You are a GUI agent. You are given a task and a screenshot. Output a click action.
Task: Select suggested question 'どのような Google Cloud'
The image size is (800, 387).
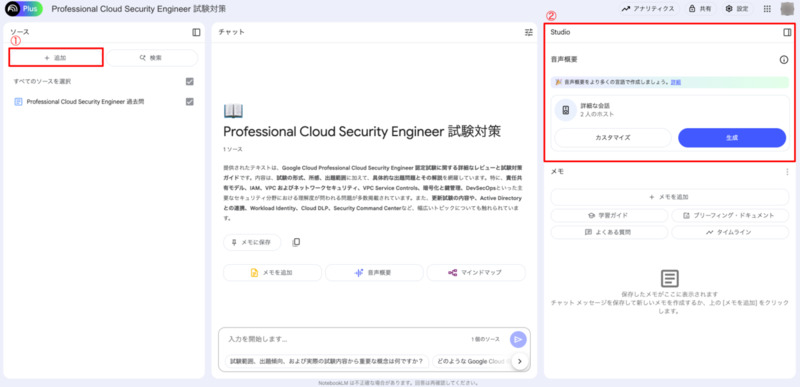tap(472, 362)
